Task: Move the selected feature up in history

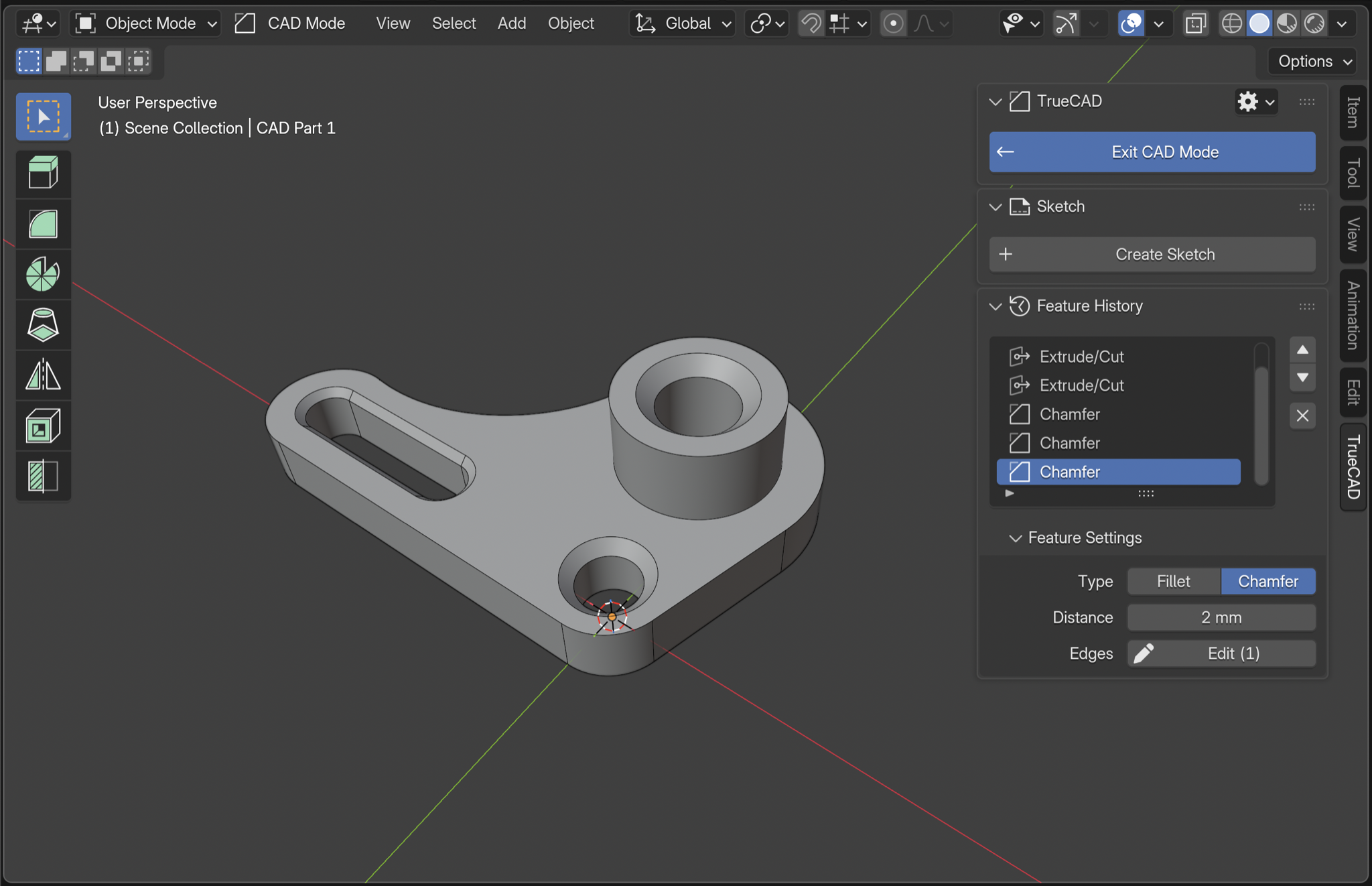Action: pos(1302,350)
